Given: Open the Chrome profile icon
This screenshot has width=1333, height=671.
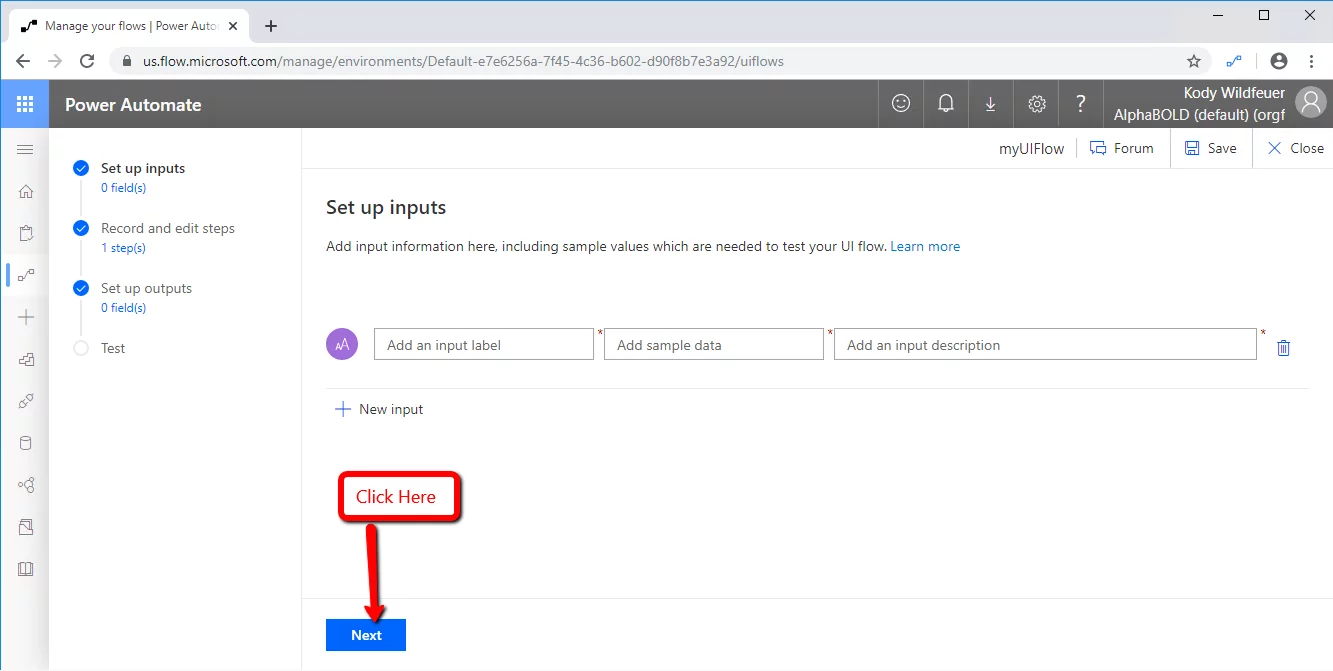Looking at the screenshot, I should tap(1278, 61).
